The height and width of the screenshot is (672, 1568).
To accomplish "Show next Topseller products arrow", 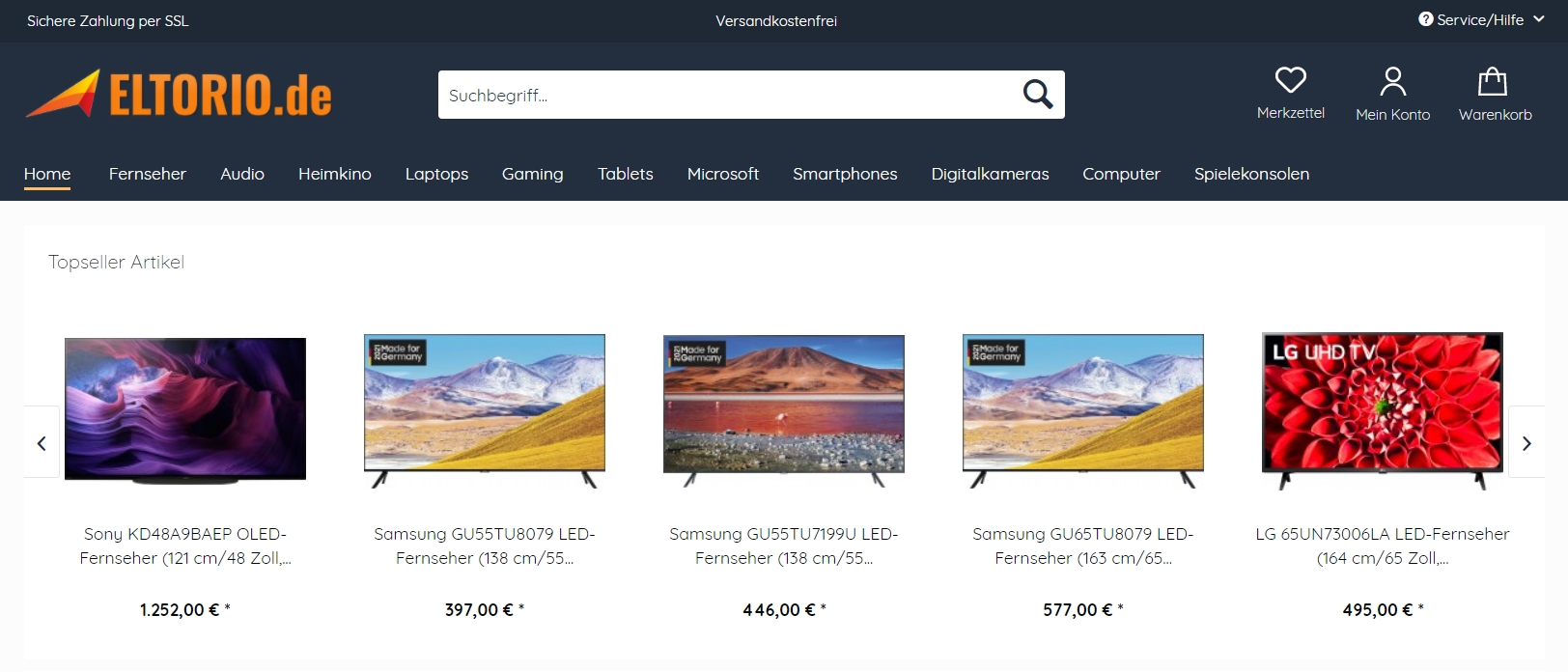I will [1526, 443].
